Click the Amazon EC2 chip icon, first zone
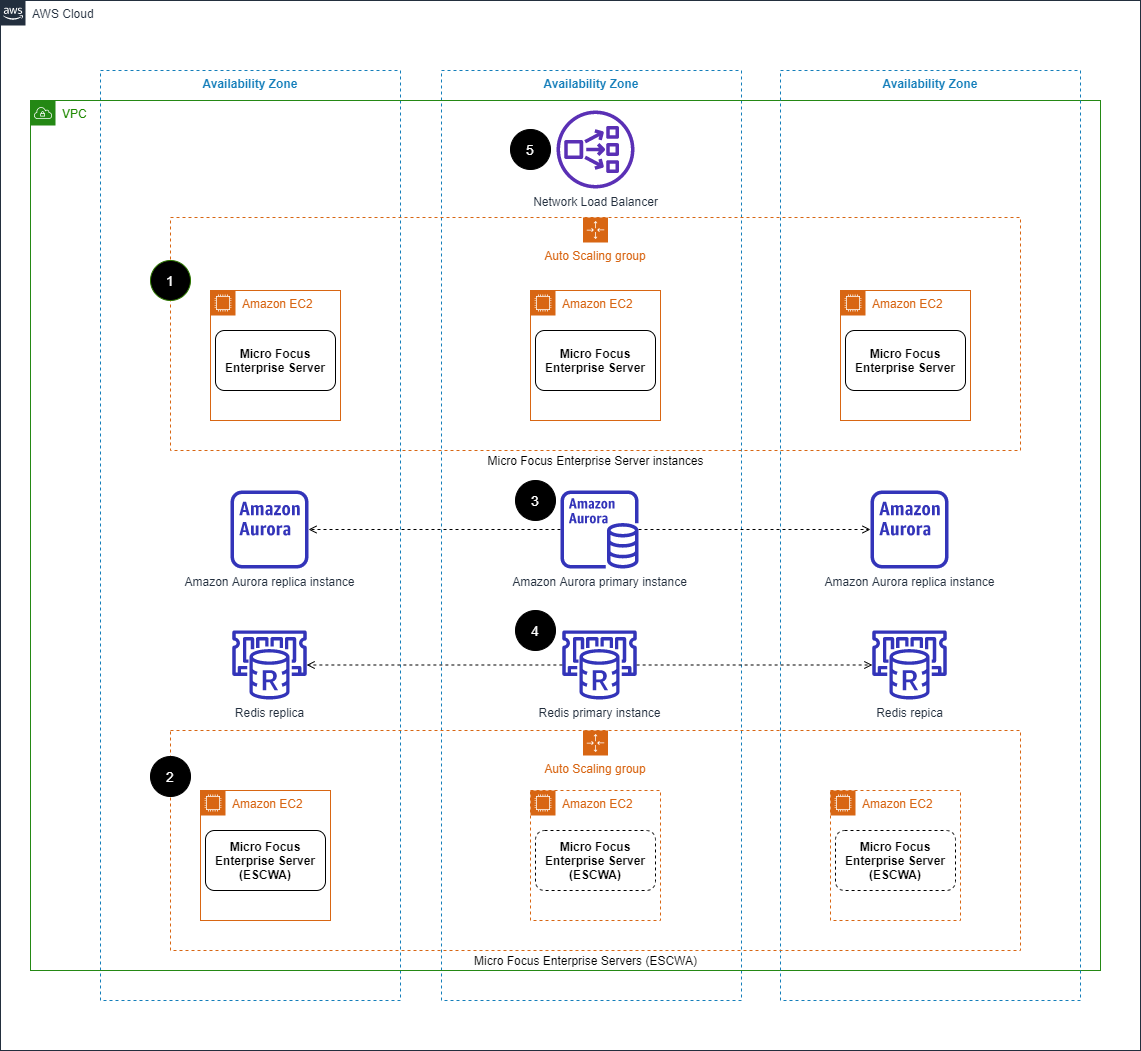1141x1051 pixels. point(222,303)
